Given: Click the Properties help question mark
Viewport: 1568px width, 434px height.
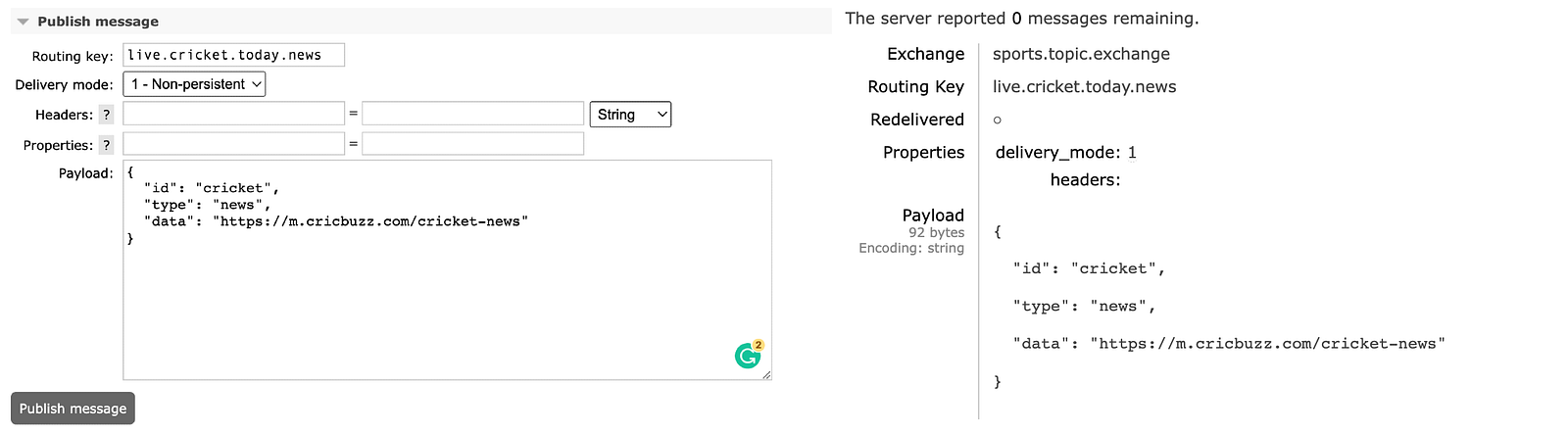Looking at the screenshot, I should pyautogui.click(x=106, y=145).
